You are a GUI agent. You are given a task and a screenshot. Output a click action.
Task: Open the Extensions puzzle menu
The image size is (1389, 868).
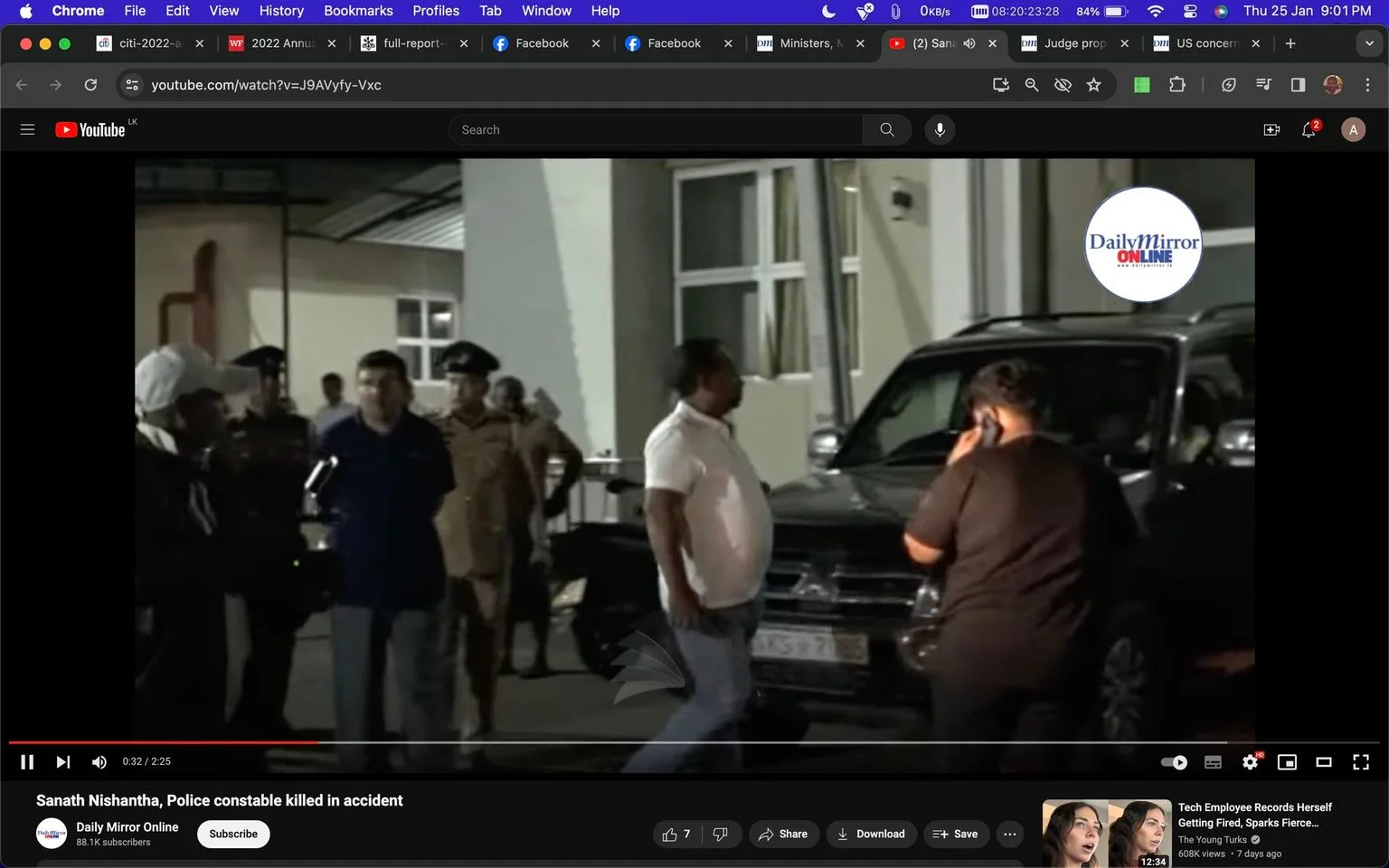pos(1176,84)
